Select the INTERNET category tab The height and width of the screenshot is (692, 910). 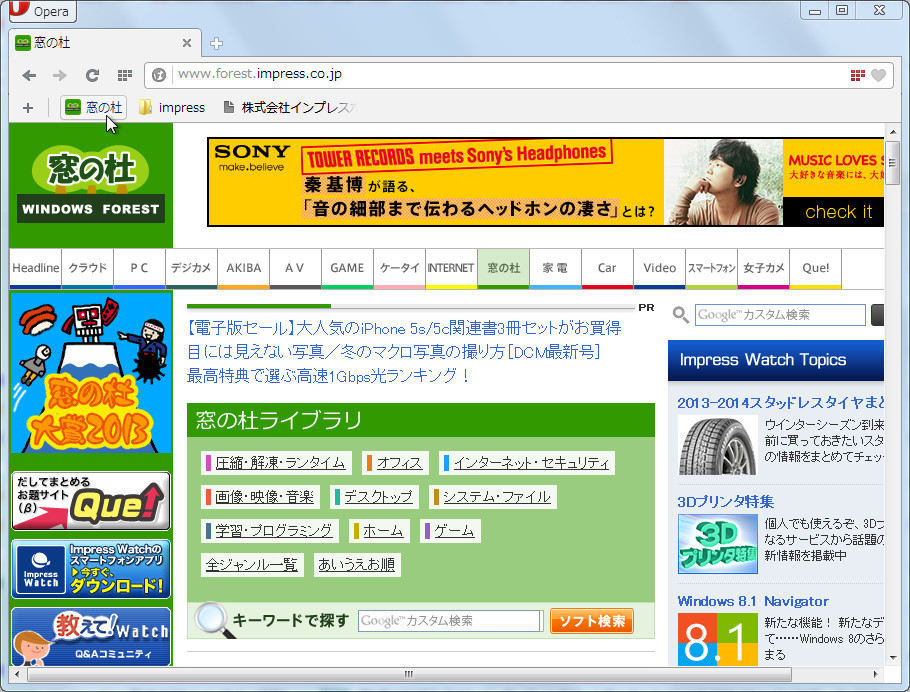(x=450, y=268)
